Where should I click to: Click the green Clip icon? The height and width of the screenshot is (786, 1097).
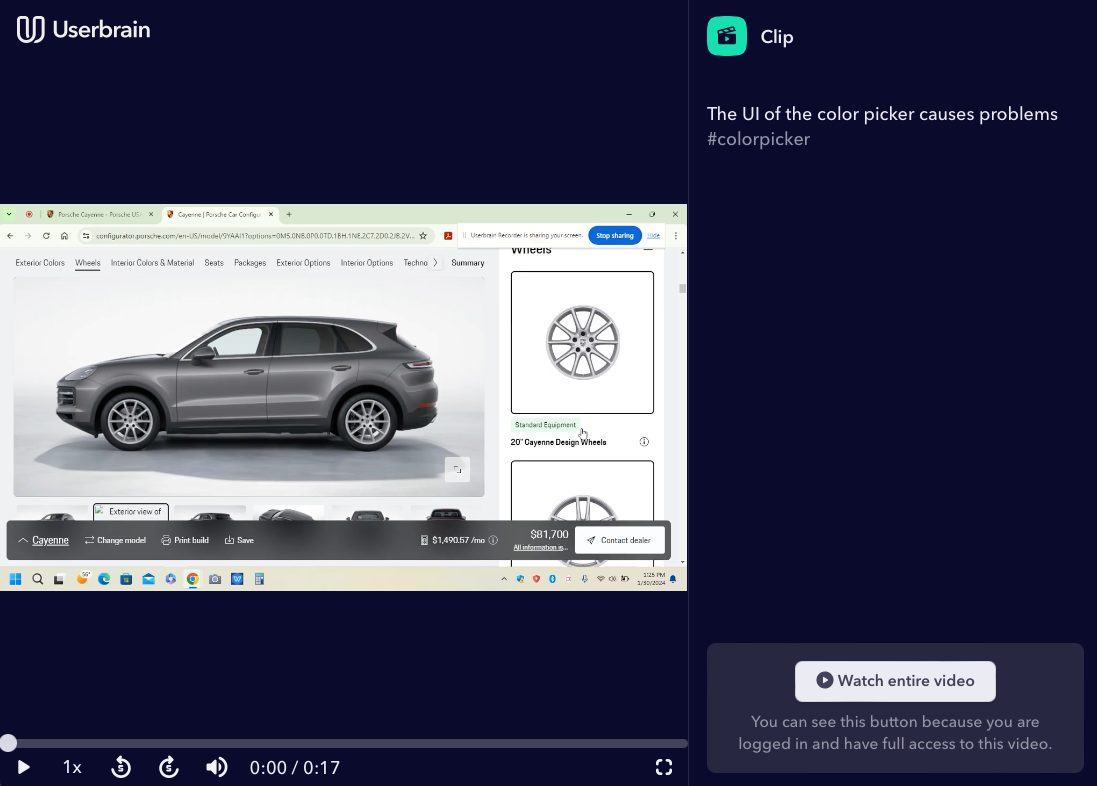[x=726, y=36]
